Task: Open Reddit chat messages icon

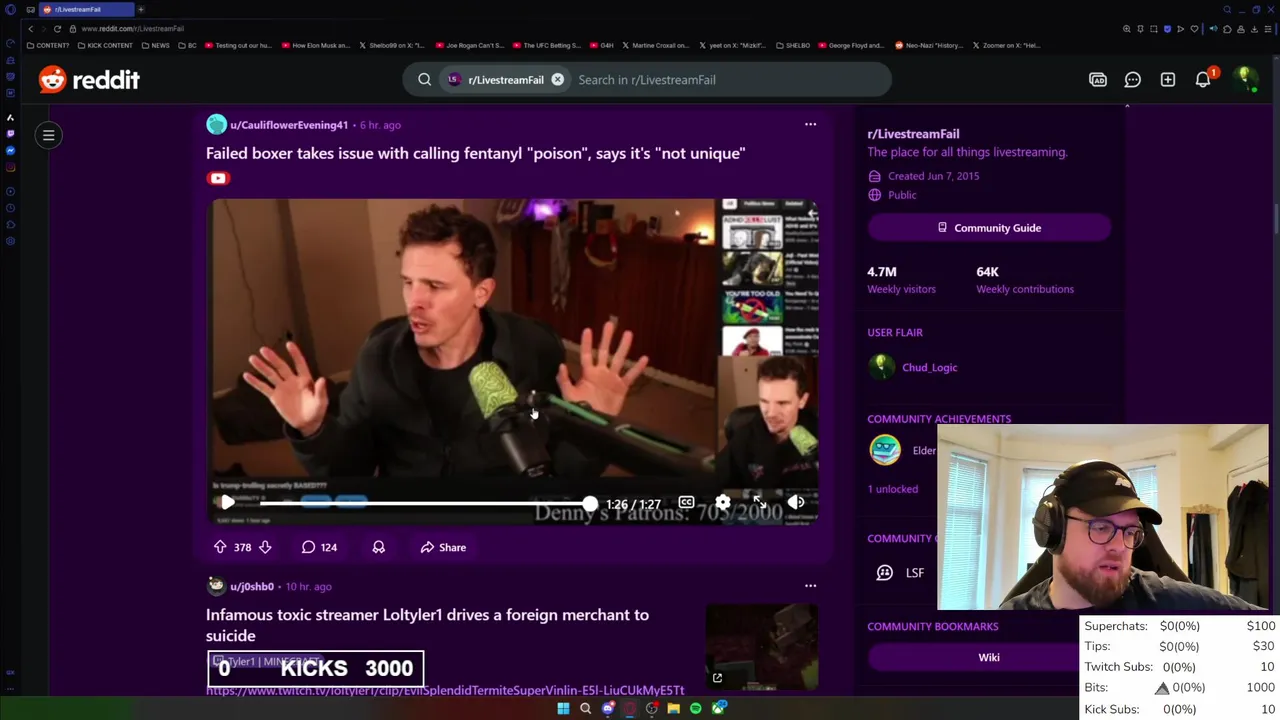Action: click(x=1133, y=80)
